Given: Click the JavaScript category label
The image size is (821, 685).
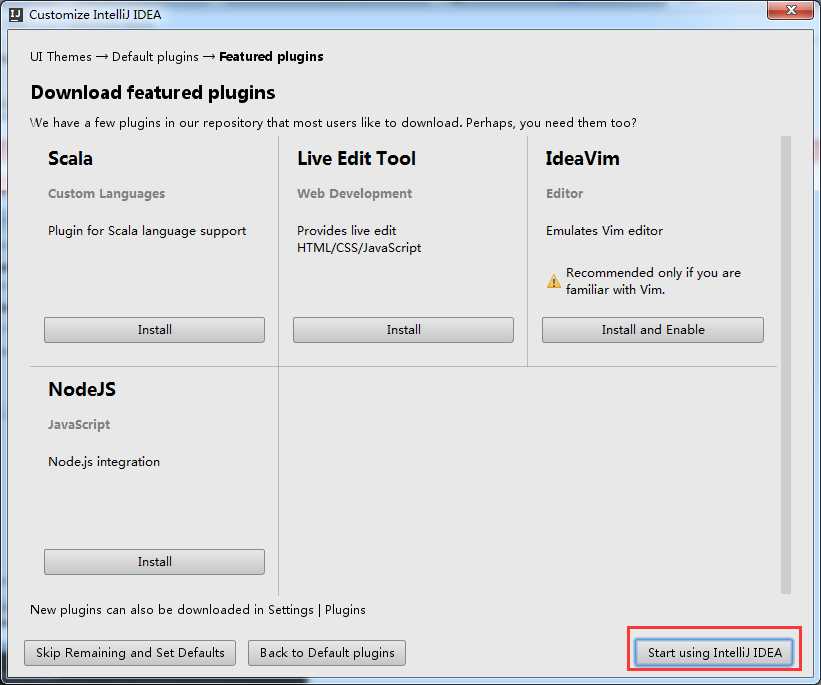Looking at the screenshot, I should tap(79, 425).
